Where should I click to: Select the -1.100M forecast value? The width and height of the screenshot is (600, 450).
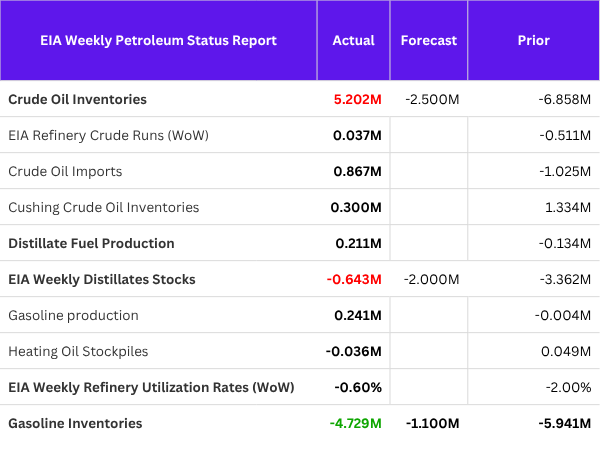coord(432,423)
